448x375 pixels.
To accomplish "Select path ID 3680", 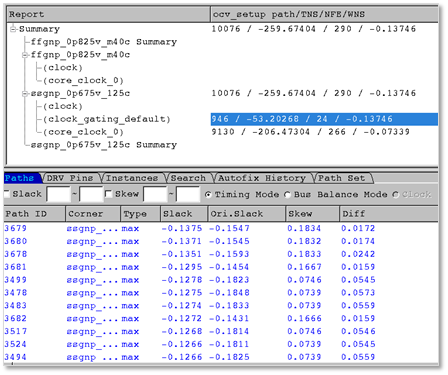I will tap(15, 241).
